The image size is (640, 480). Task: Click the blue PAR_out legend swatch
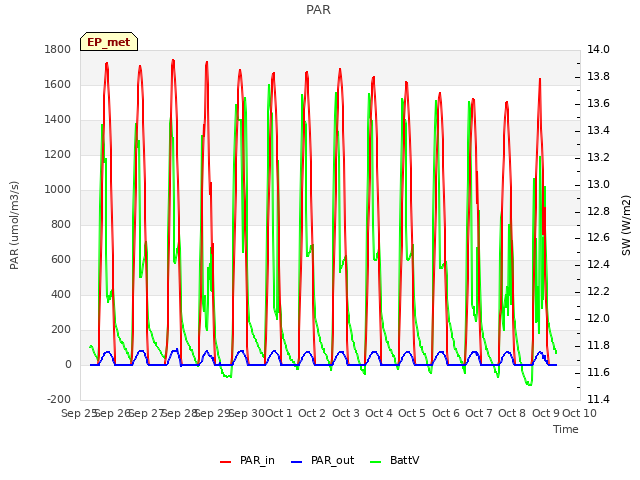pyautogui.click(x=297, y=462)
